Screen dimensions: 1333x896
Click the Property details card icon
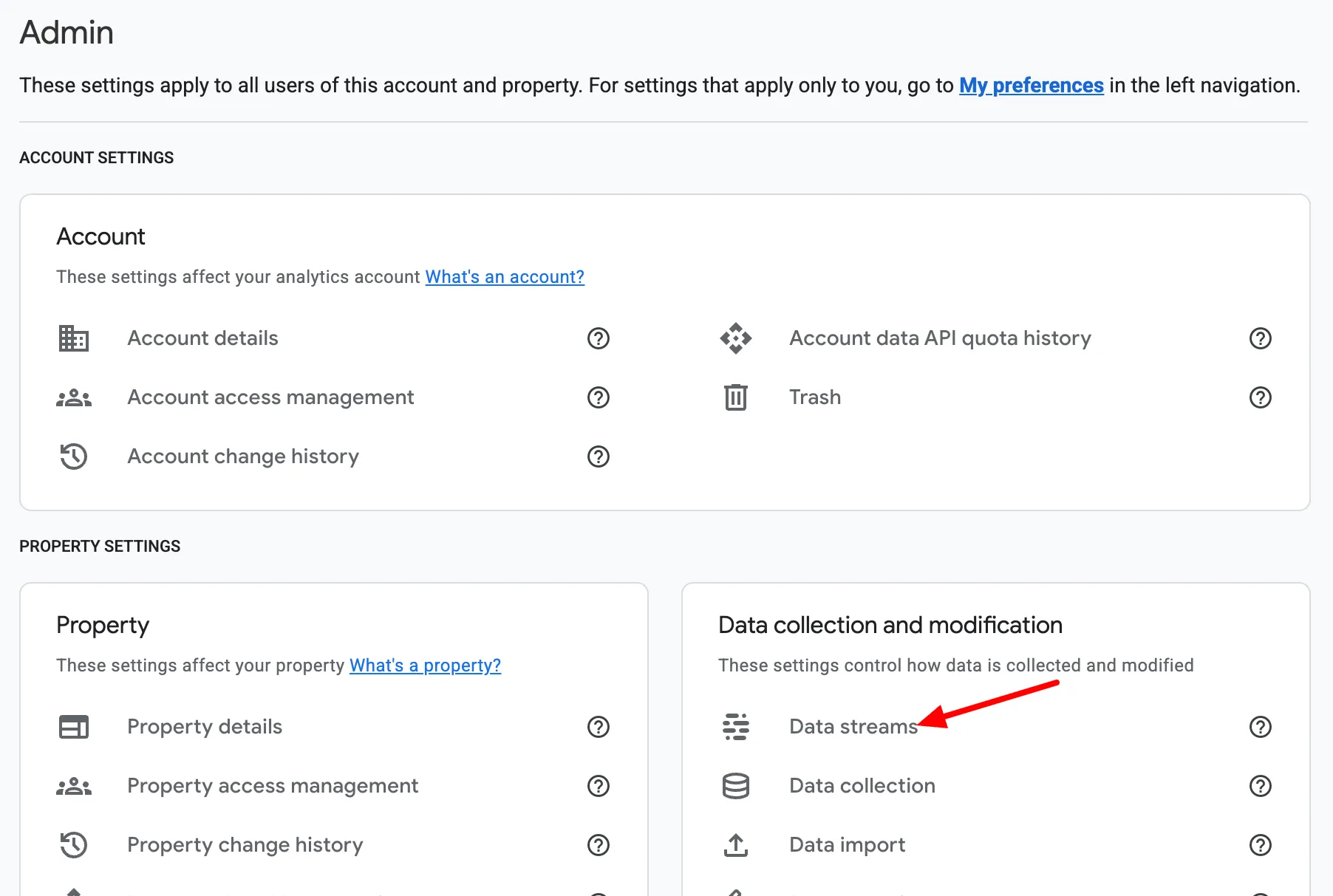(x=74, y=727)
